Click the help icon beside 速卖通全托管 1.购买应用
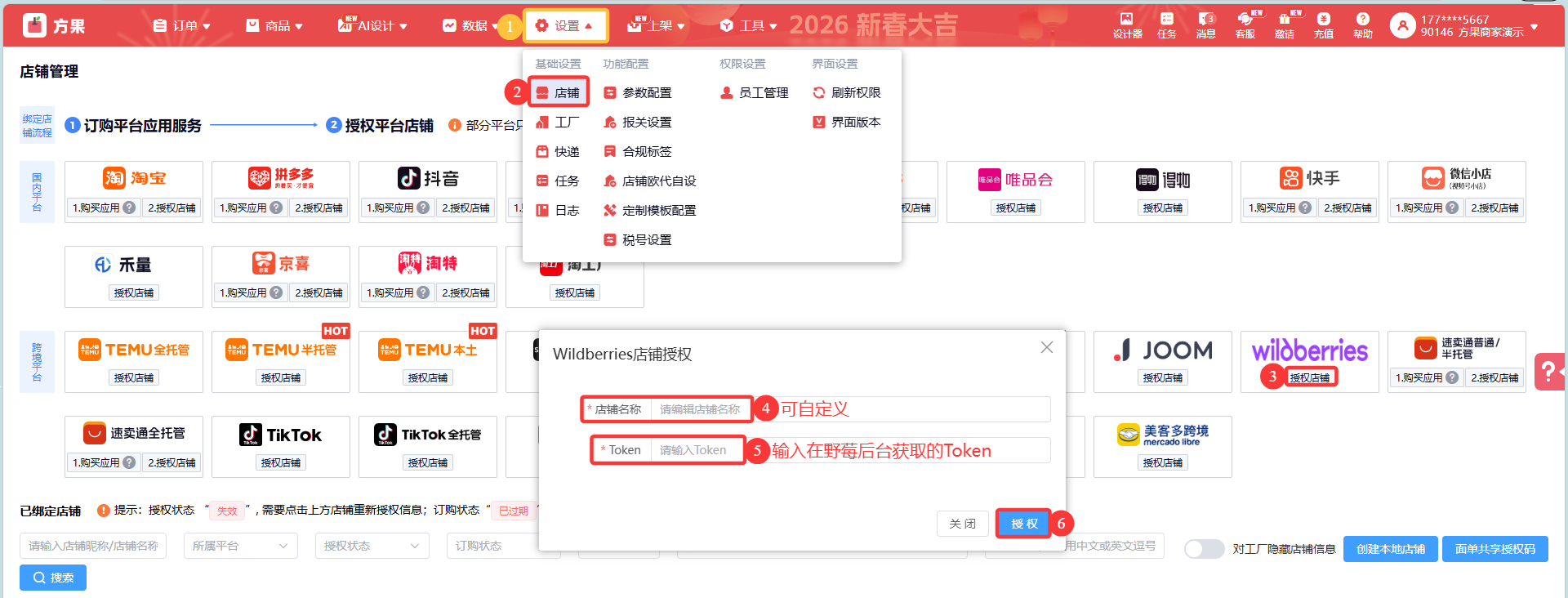This screenshot has height=598, width=1568. coord(129,462)
